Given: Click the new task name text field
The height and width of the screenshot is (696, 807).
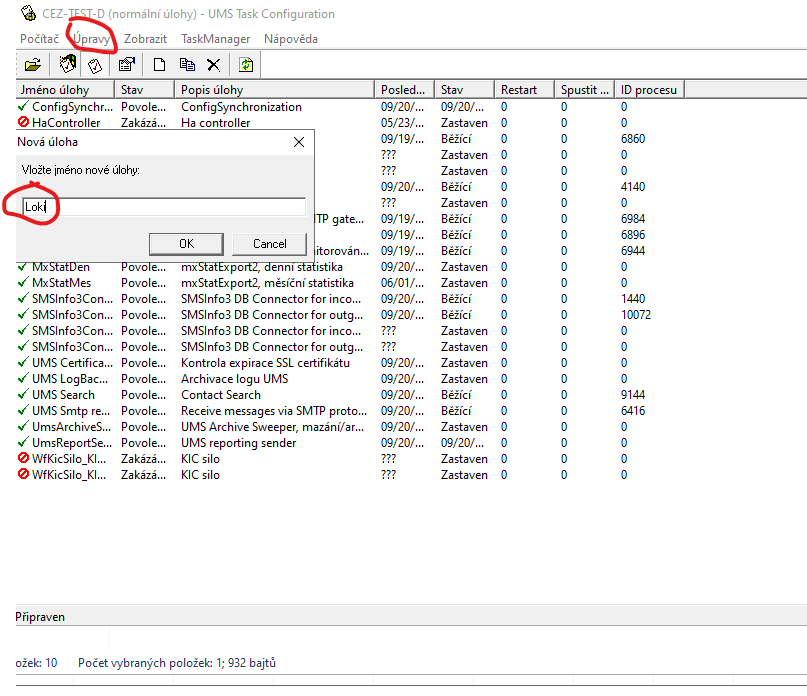Looking at the screenshot, I should point(165,207).
